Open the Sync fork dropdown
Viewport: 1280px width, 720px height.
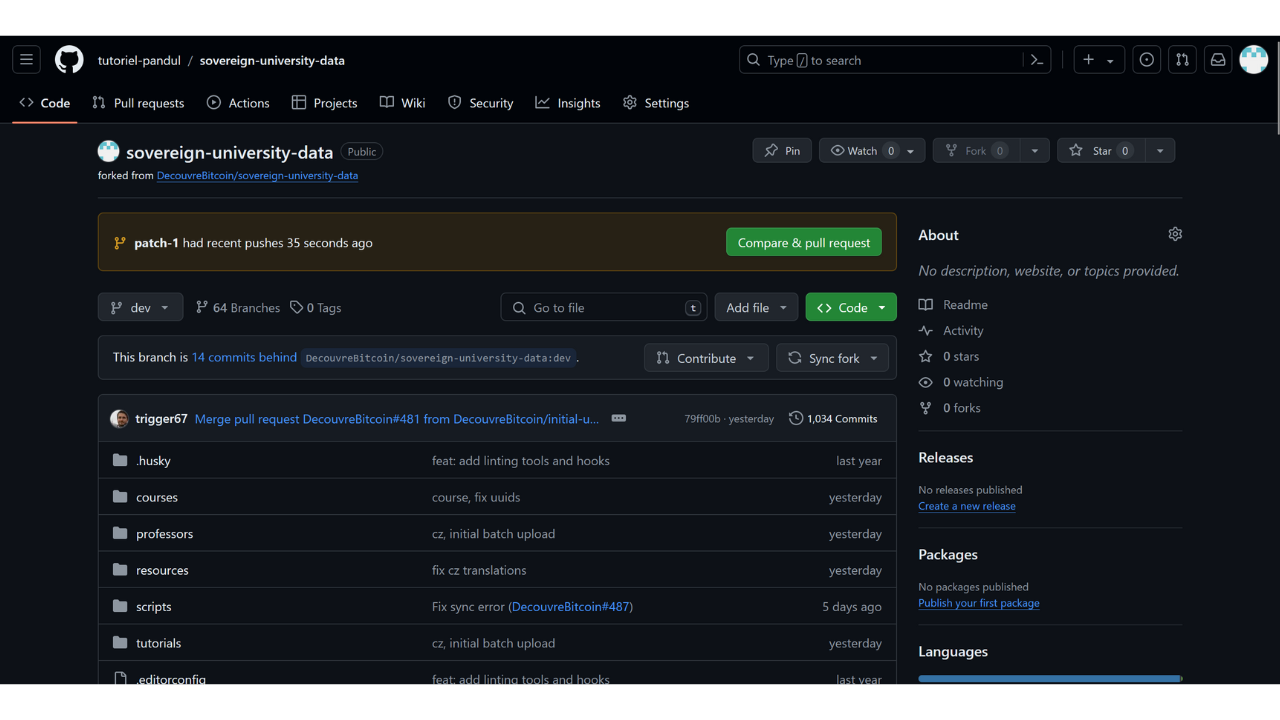[x=832, y=358]
